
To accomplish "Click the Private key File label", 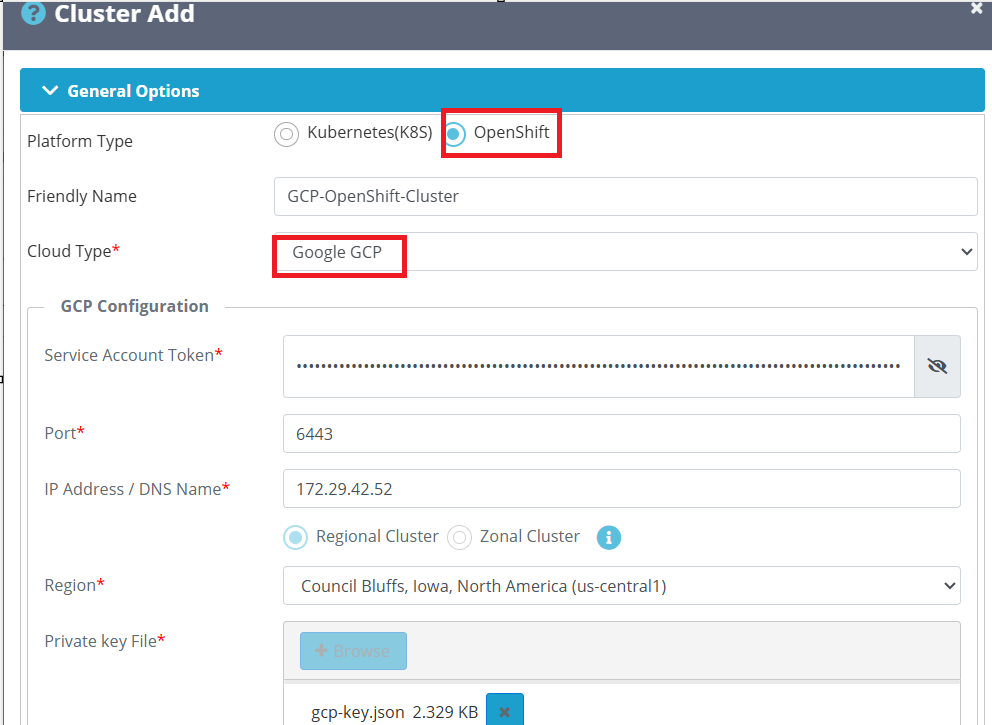I will coord(104,641).
